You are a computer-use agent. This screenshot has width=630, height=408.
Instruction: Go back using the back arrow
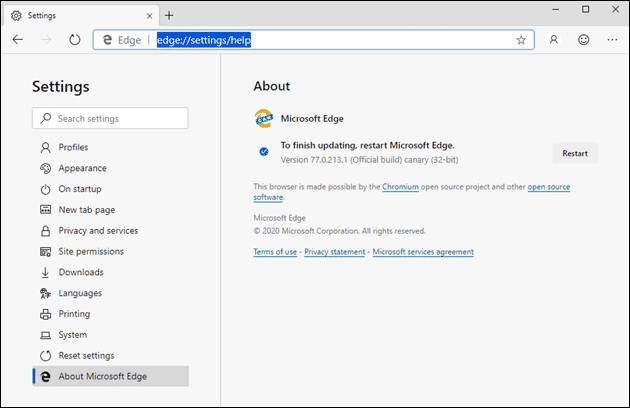(18, 39)
